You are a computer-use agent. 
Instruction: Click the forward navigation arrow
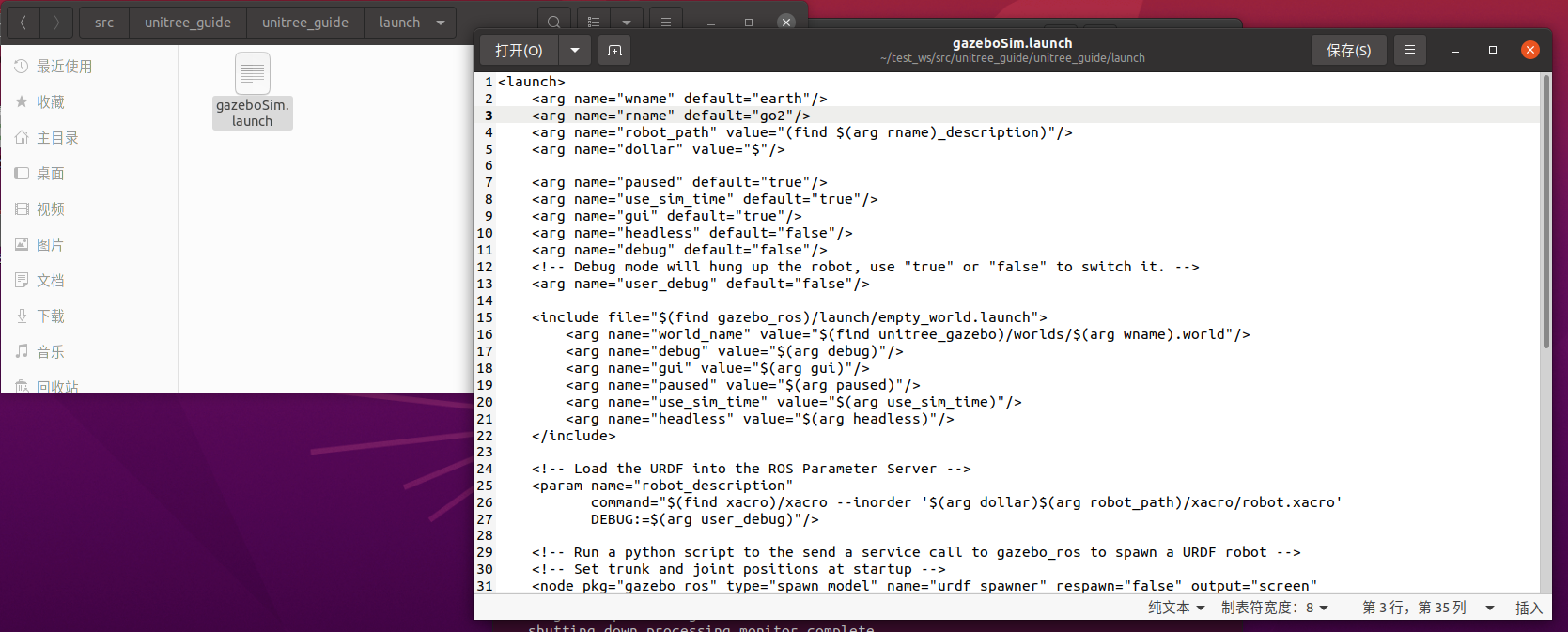[x=56, y=23]
